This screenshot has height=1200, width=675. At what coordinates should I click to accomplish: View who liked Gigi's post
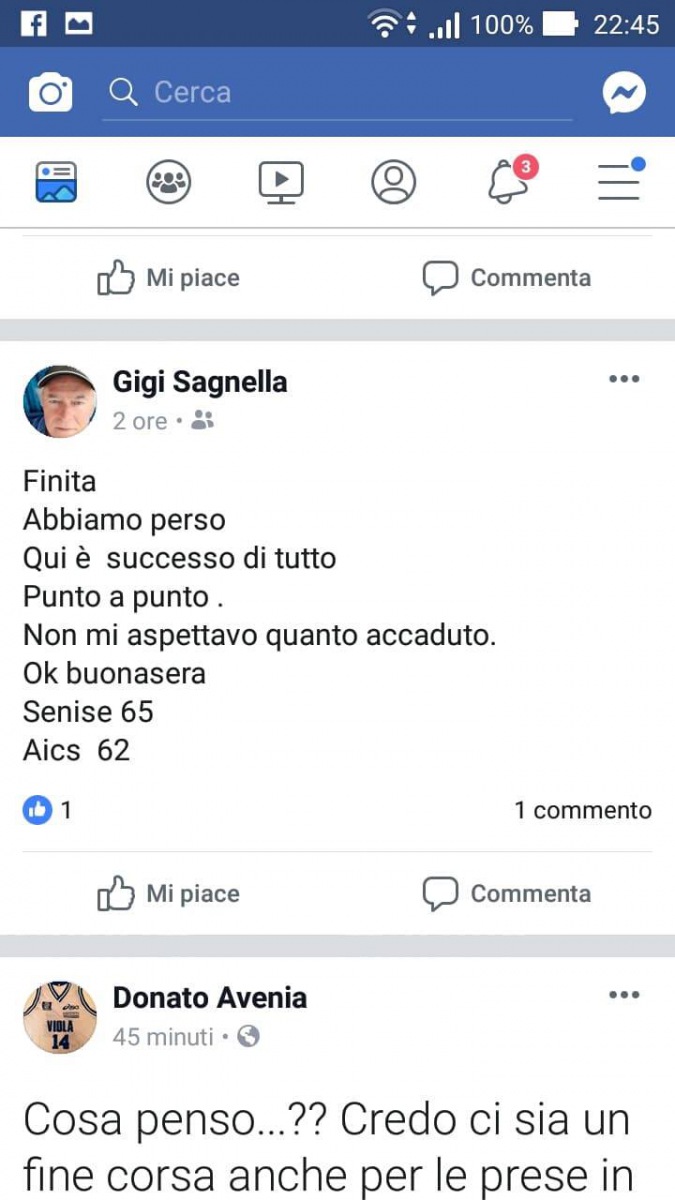(x=48, y=810)
